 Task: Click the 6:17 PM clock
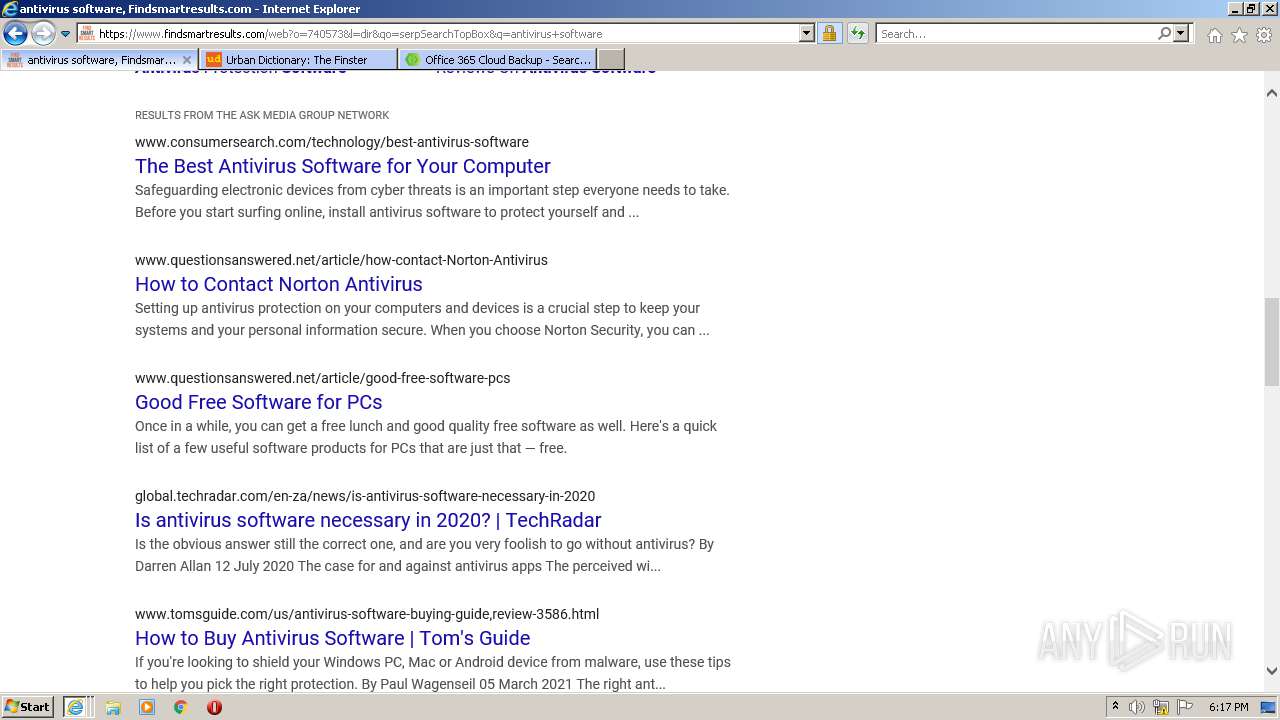pyautogui.click(x=1228, y=707)
